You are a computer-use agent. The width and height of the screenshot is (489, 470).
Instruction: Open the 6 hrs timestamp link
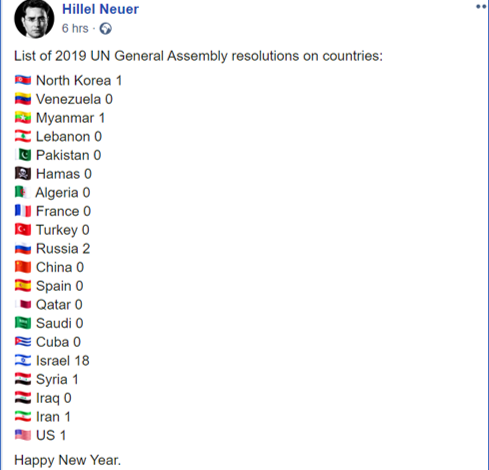pyautogui.click(x=75, y=28)
